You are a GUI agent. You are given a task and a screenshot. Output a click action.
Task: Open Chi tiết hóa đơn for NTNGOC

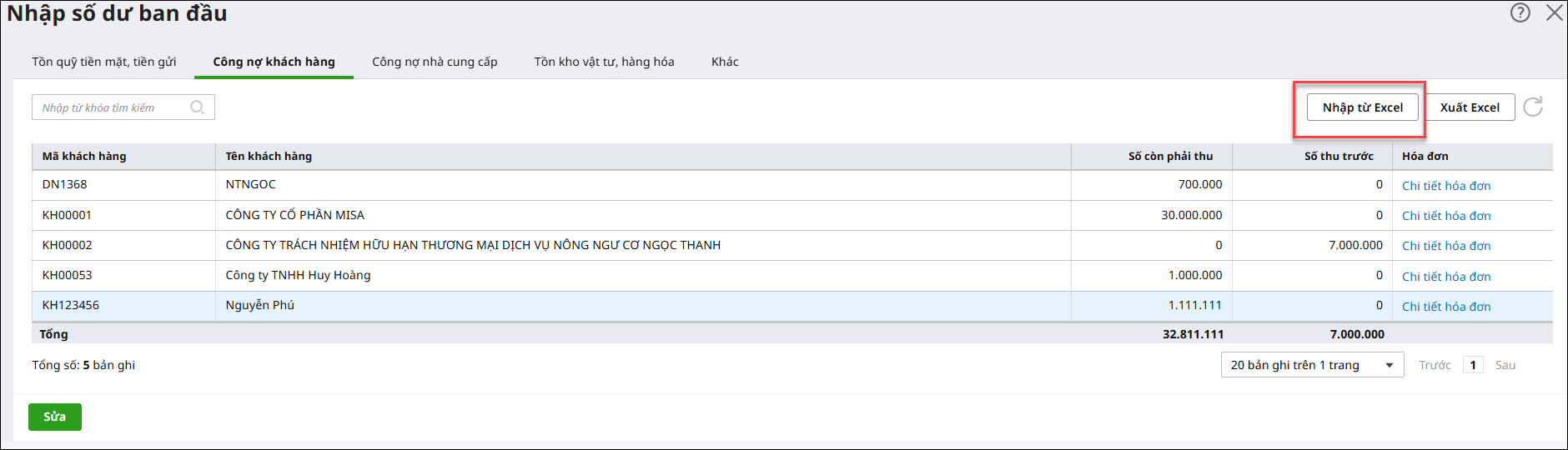coord(1446,186)
